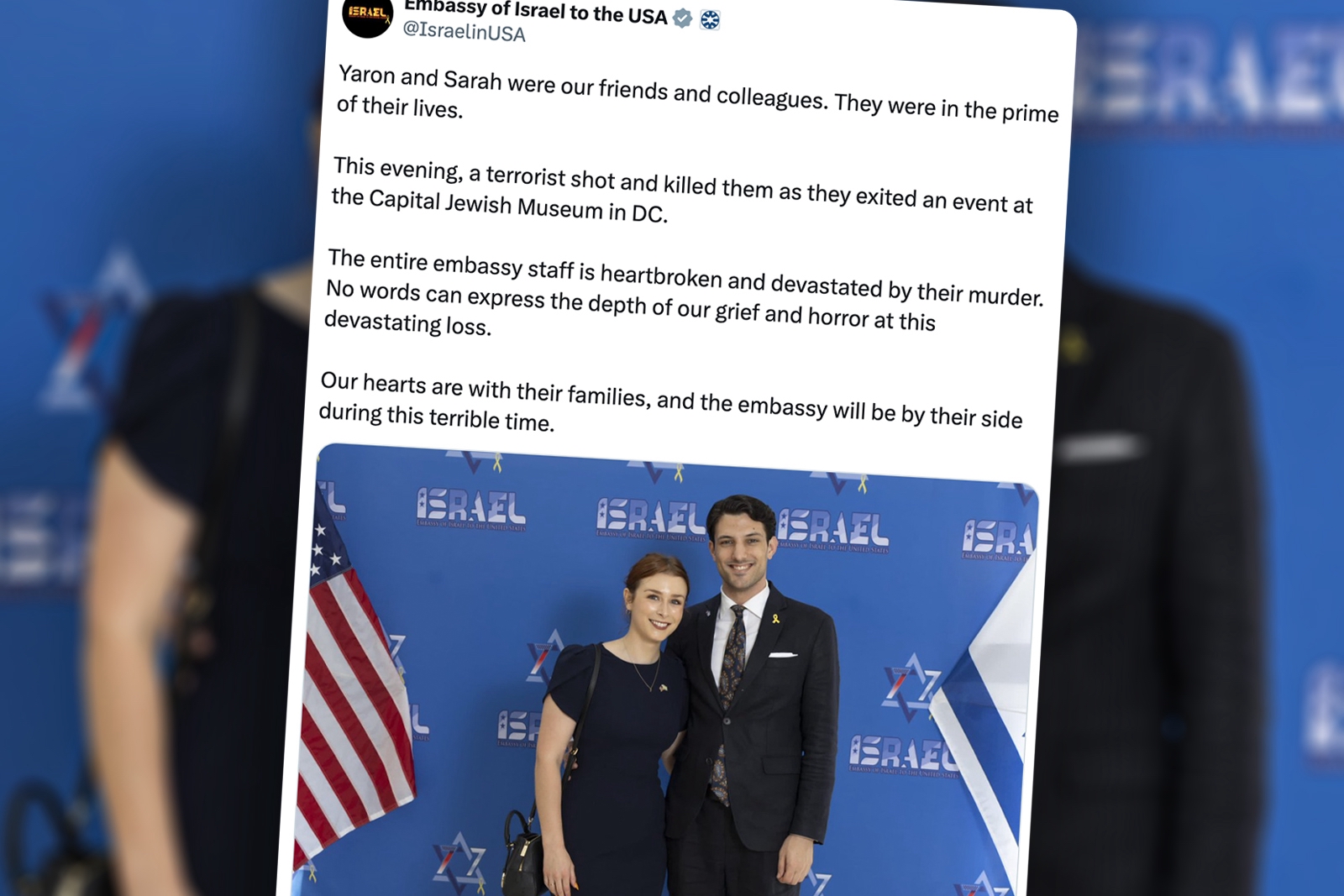Image resolution: width=1344 pixels, height=896 pixels.
Task: Click the blurred ISRAEL lettering in the top-right background
Action: (1210, 76)
